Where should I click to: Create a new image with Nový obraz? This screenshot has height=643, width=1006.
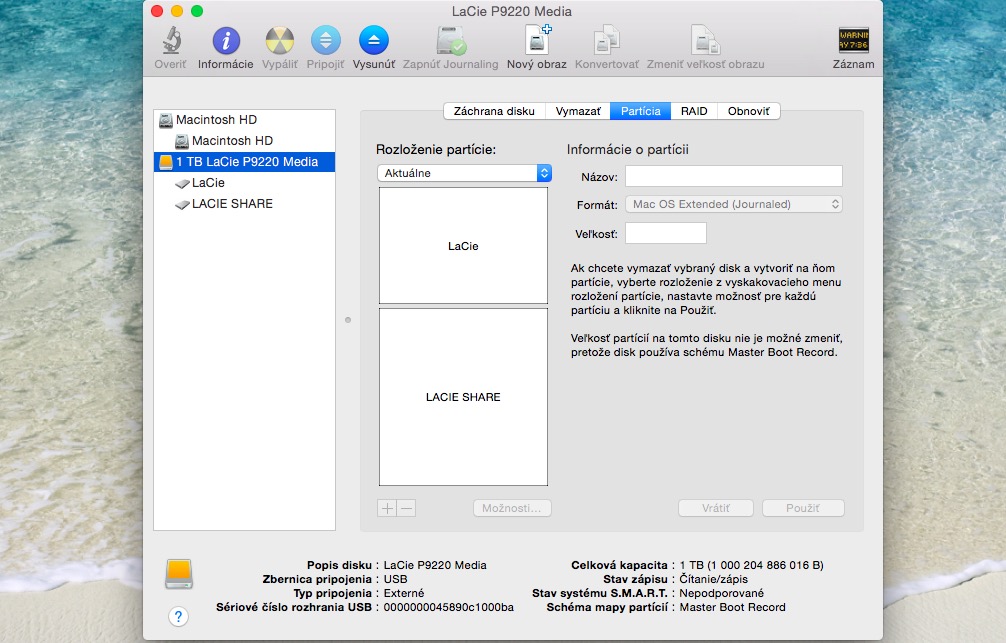(x=537, y=40)
